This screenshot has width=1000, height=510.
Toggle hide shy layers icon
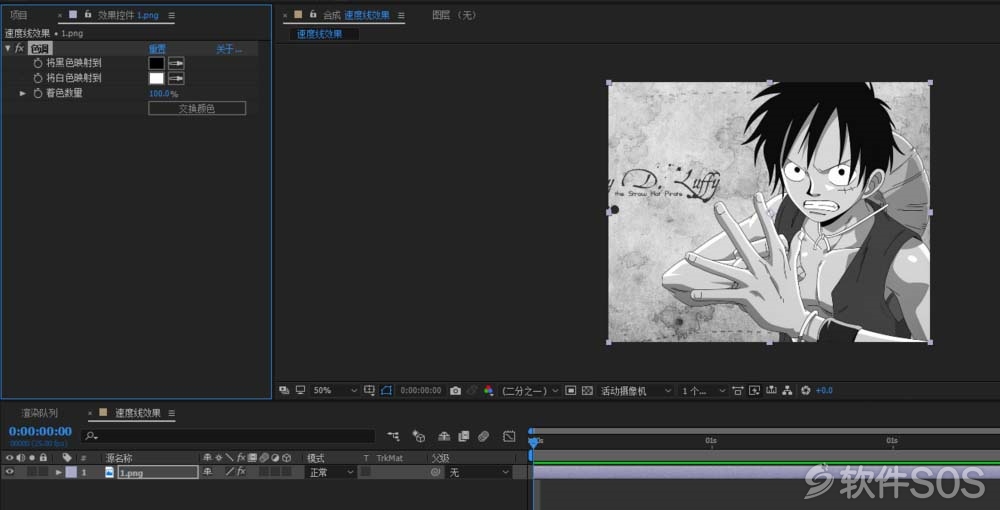point(445,436)
